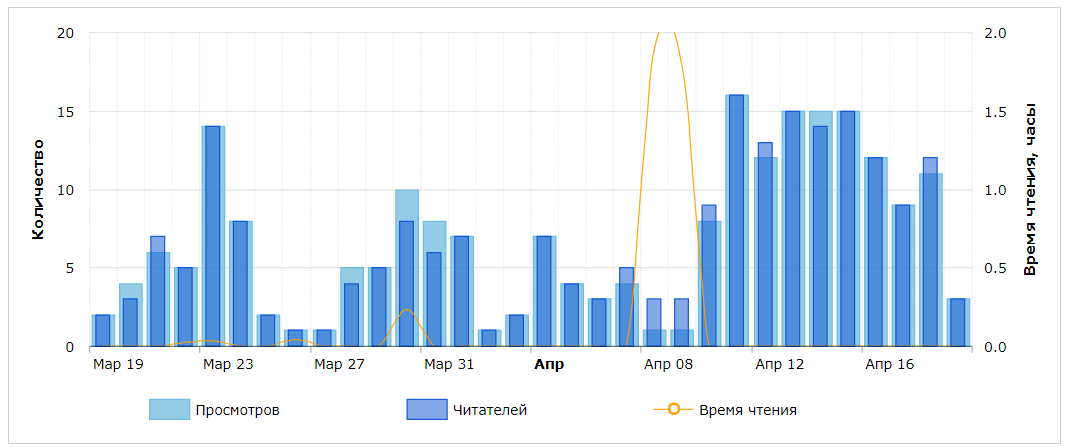Toggle the Просмотров series in the legend
This screenshot has height=448, width=1067.
pos(214,410)
